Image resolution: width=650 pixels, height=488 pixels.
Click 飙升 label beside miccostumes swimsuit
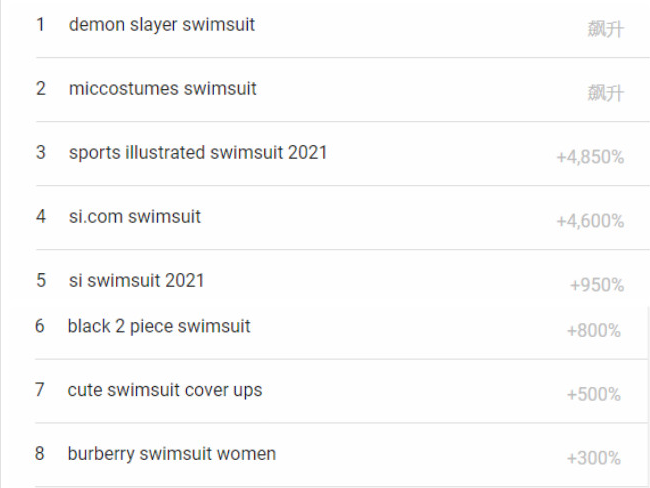pyautogui.click(x=605, y=93)
